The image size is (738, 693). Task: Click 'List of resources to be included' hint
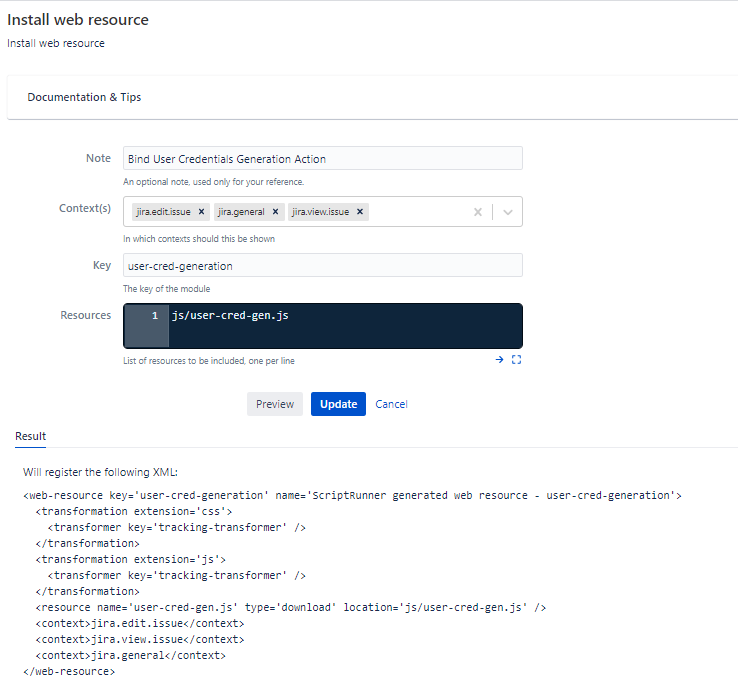point(209,361)
